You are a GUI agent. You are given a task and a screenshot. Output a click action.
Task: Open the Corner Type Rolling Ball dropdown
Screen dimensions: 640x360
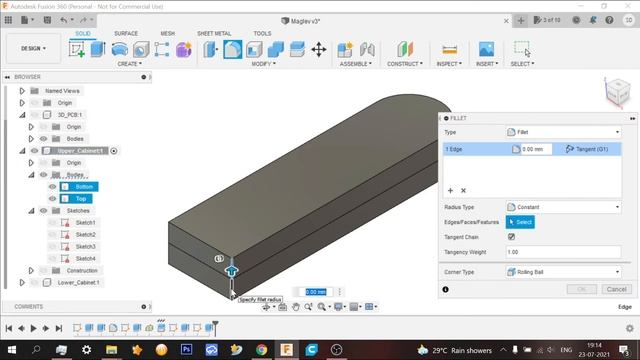click(563, 272)
